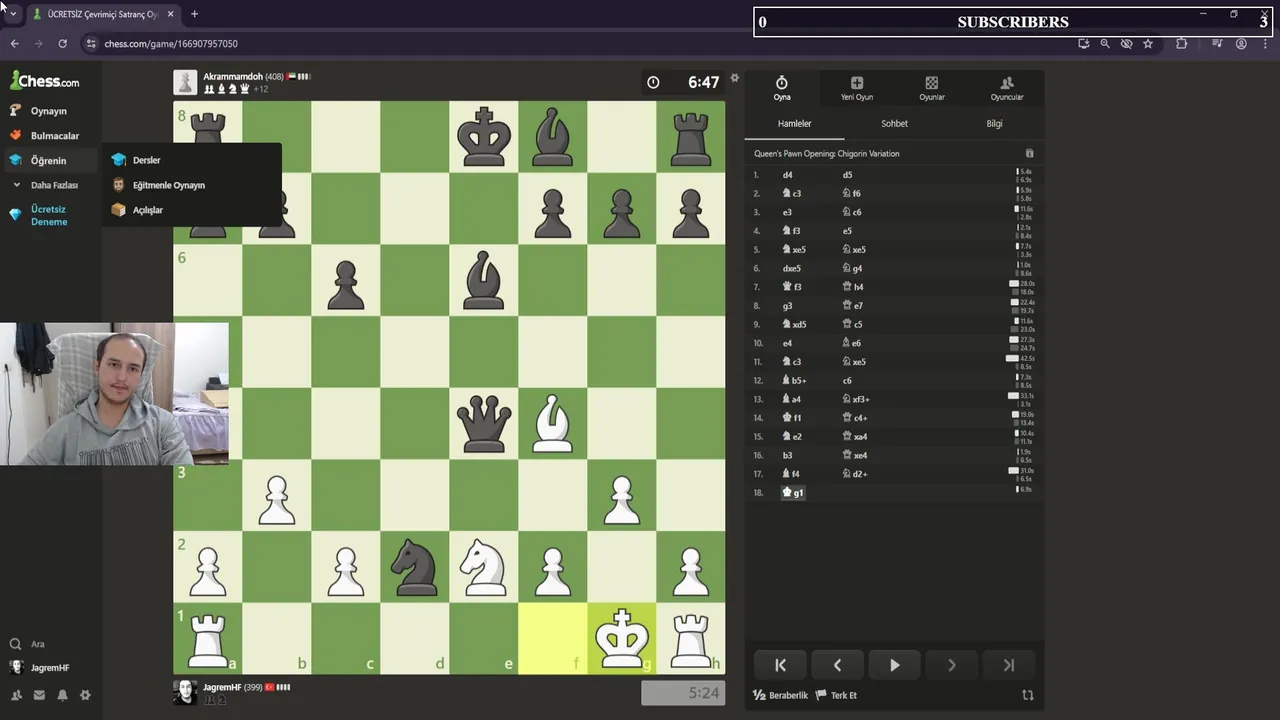Image resolution: width=1280 pixels, height=720 pixels.
Task: Open the Oyna tab with stopwatch icon
Action: (x=782, y=88)
